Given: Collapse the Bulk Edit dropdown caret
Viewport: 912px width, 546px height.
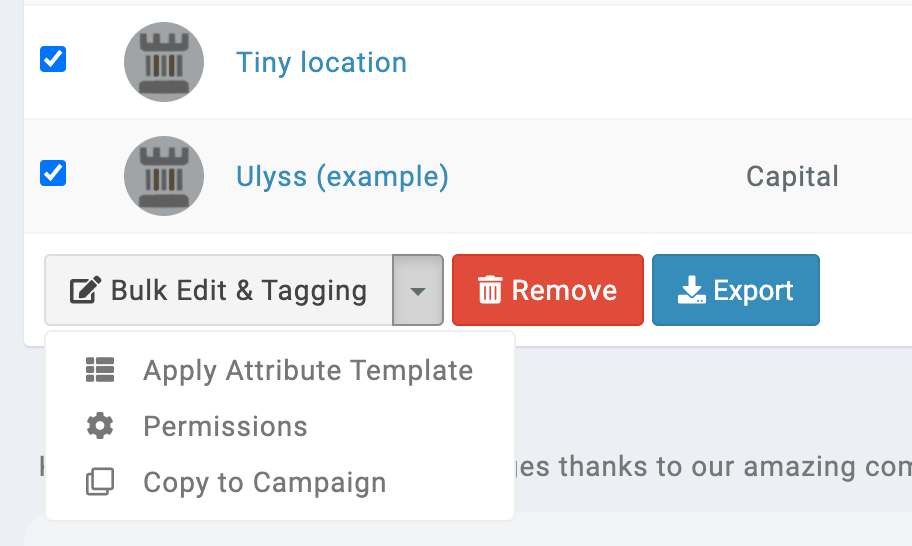Looking at the screenshot, I should pos(418,291).
